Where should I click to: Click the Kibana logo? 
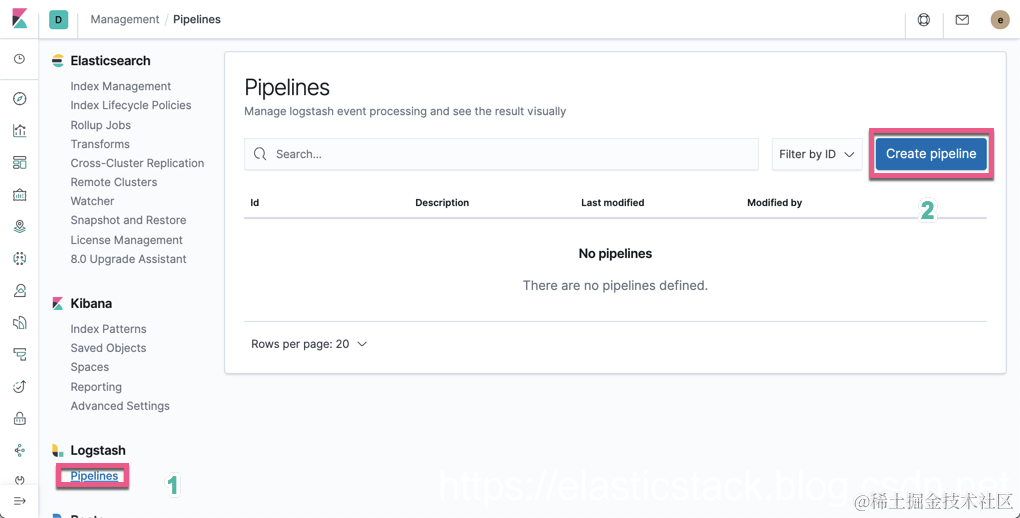[19, 19]
